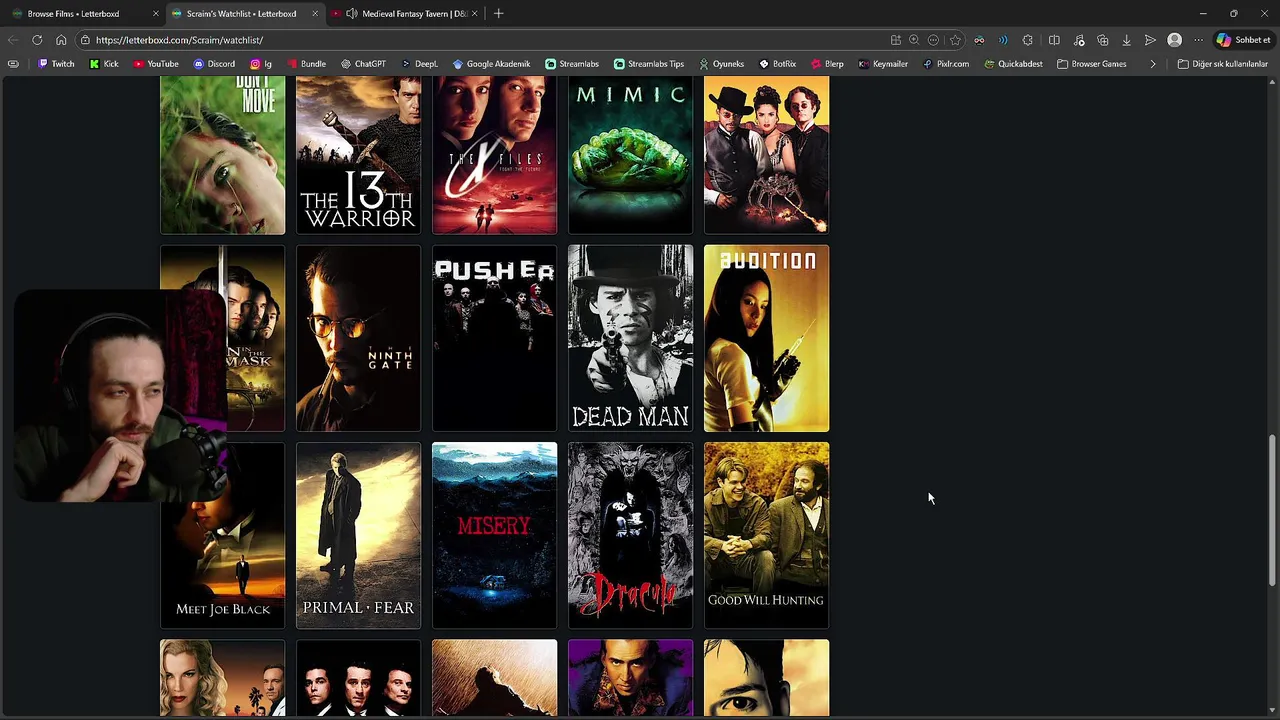The image size is (1280, 720).
Task: Open the Twitch bookmark
Action: tap(56, 64)
